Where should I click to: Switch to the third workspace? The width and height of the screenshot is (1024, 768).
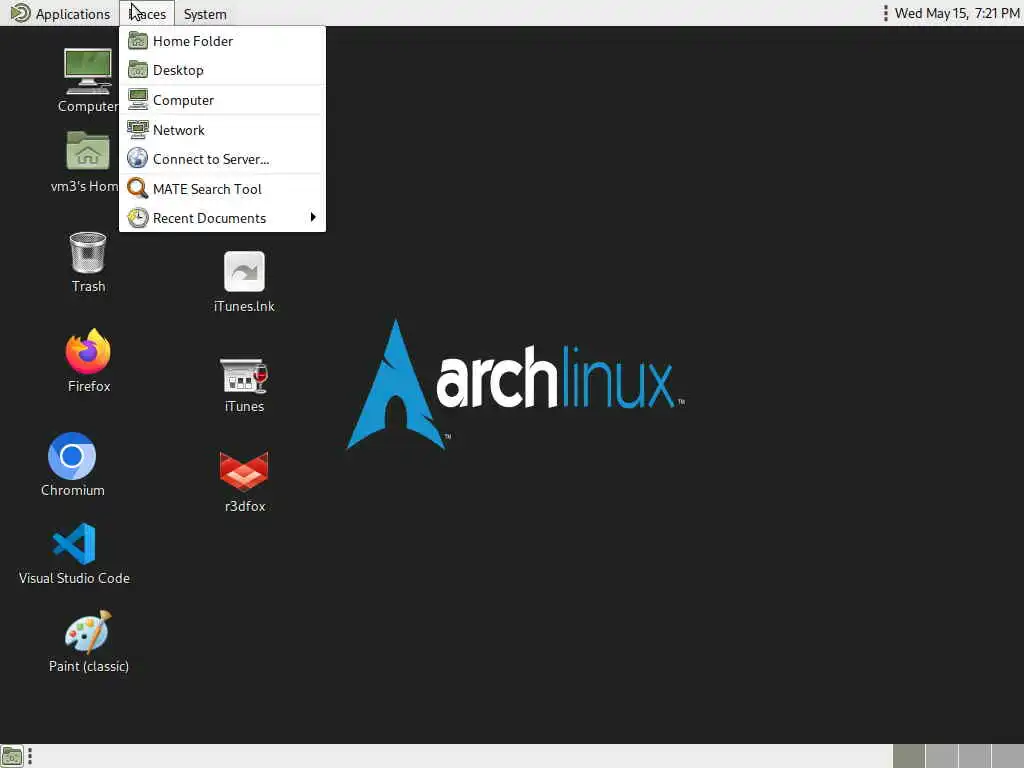[x=975, y=756]
